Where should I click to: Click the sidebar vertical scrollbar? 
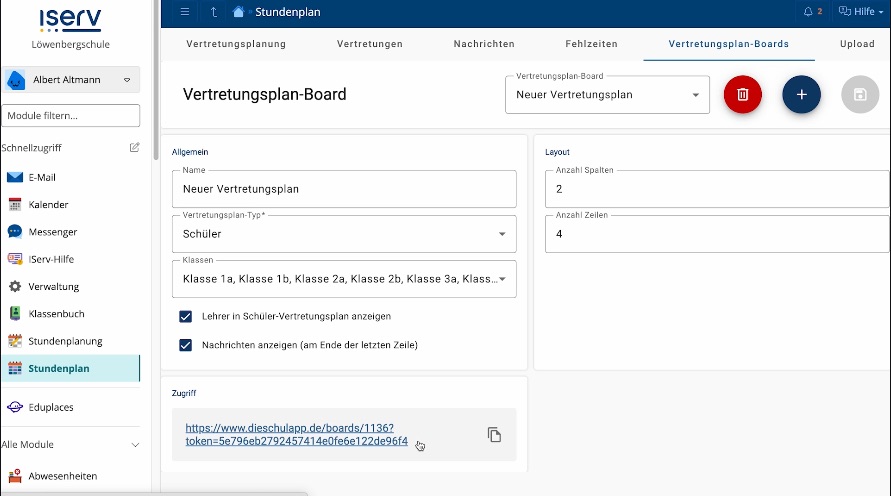point(156,80)
